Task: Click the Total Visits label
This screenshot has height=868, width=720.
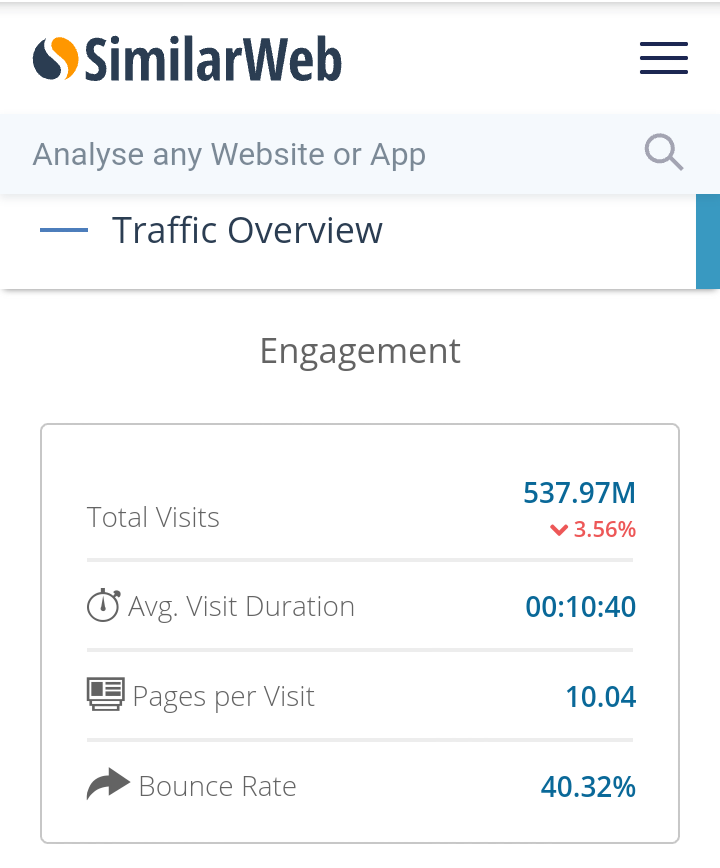Action: (153, 517)
